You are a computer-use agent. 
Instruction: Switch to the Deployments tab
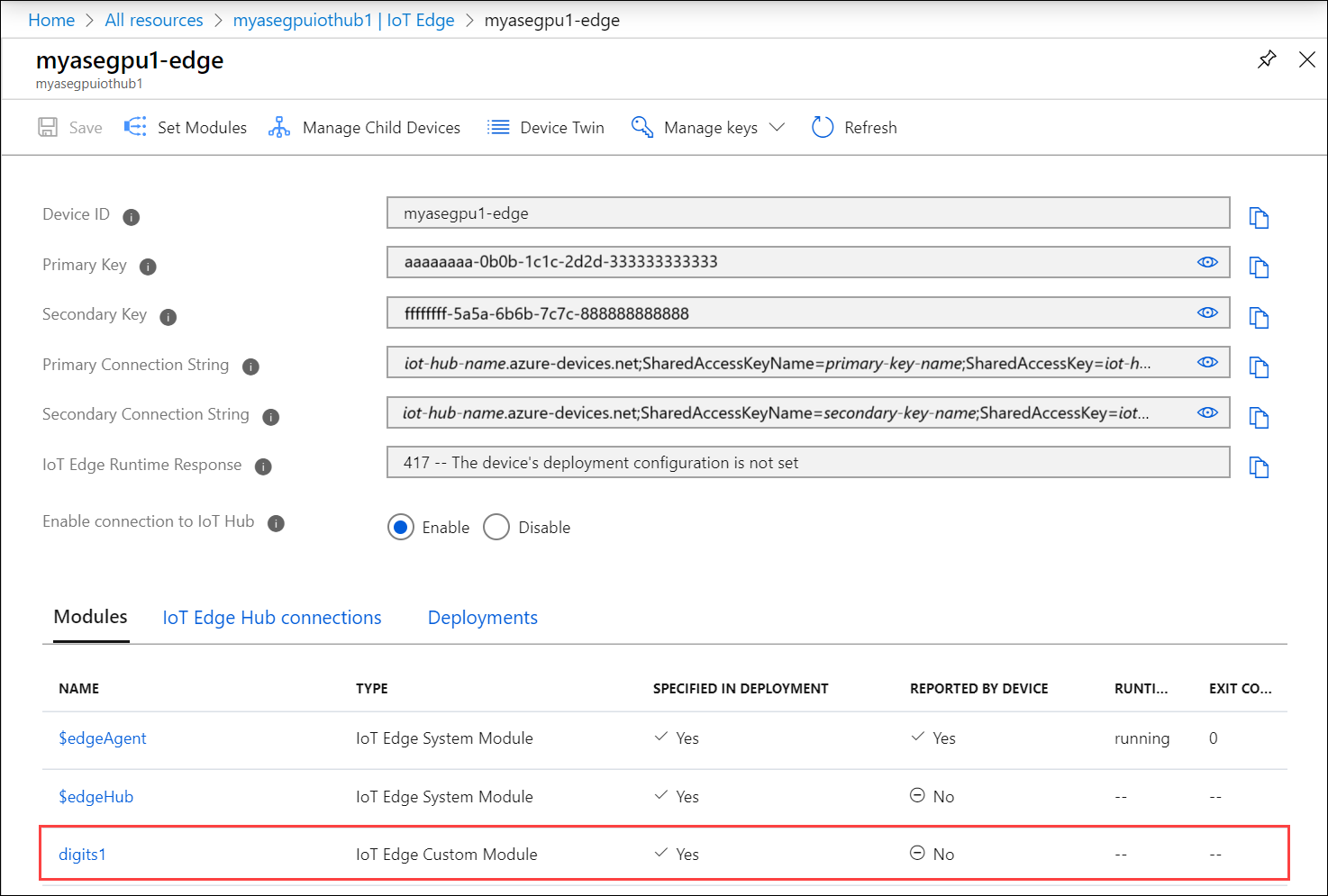point(482,617)
